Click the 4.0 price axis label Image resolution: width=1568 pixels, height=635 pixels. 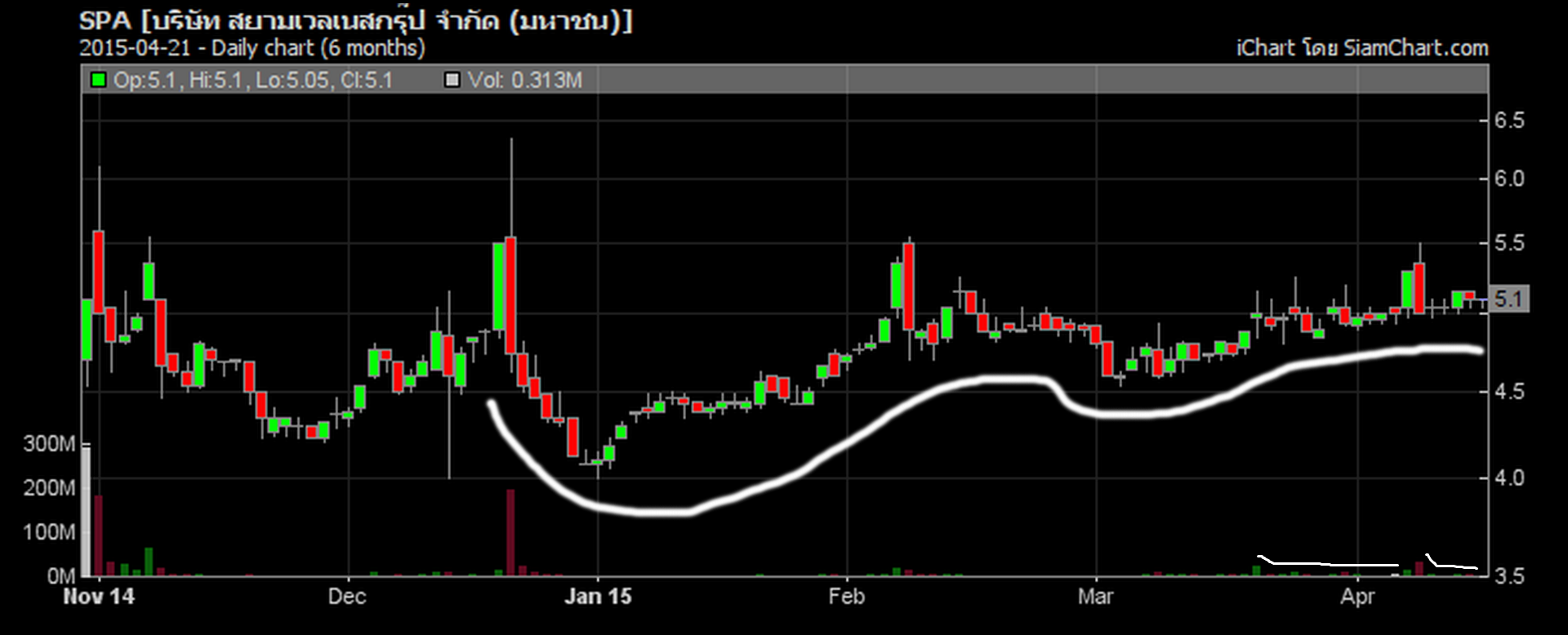(x=1509, y=477)
